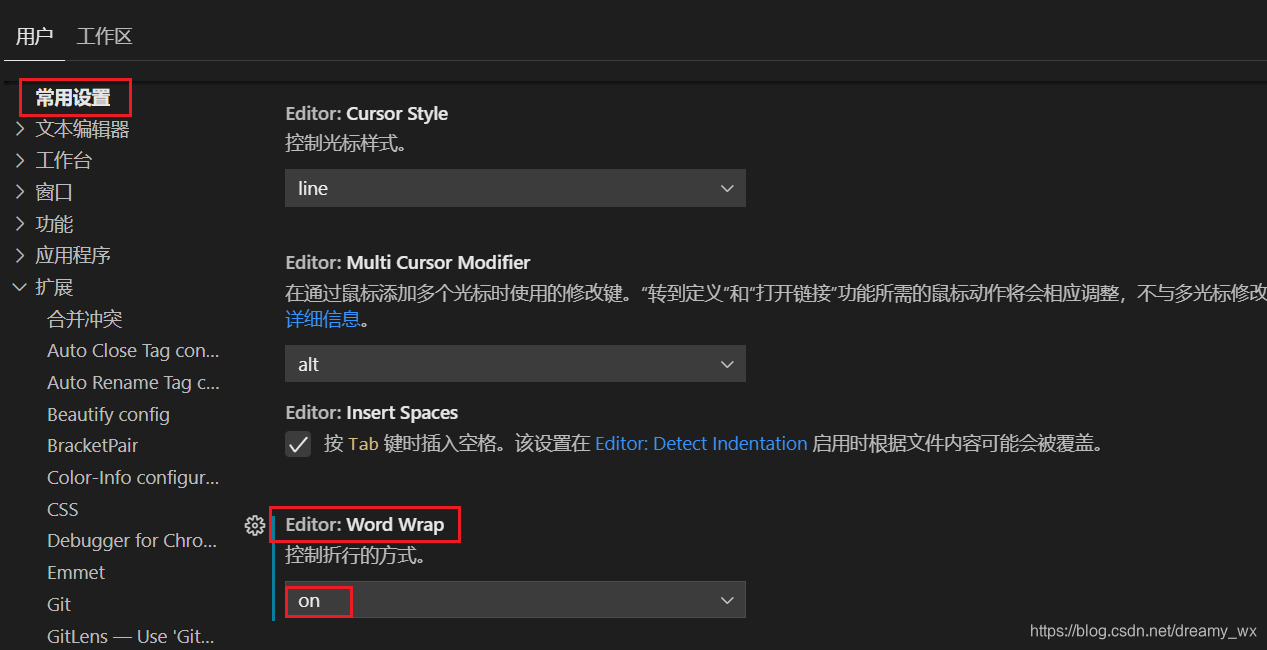Open Debugger for Chrome settings entry
The height and width of the screenshot is (650, 1267).
pos(132,541)
